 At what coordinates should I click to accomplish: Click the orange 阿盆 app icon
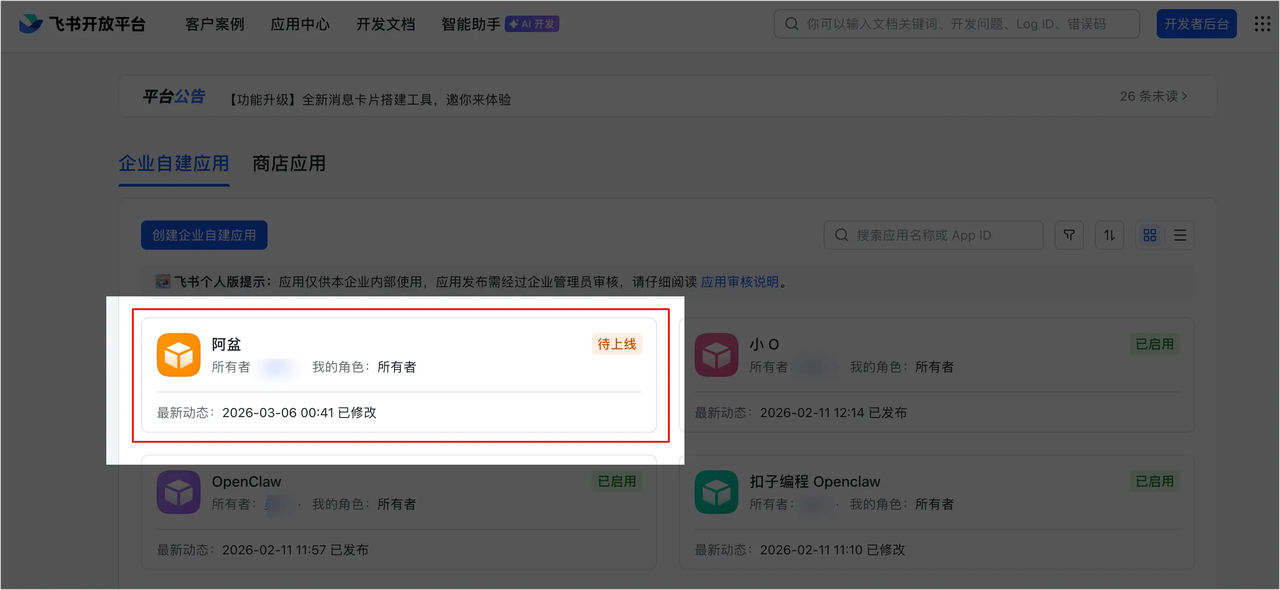tap(179, 355)
